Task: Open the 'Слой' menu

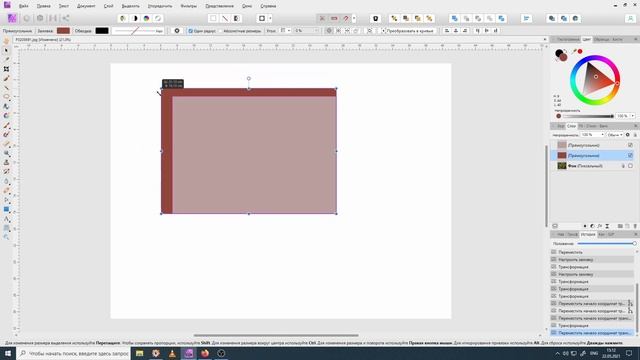Action: pos(109,6)
